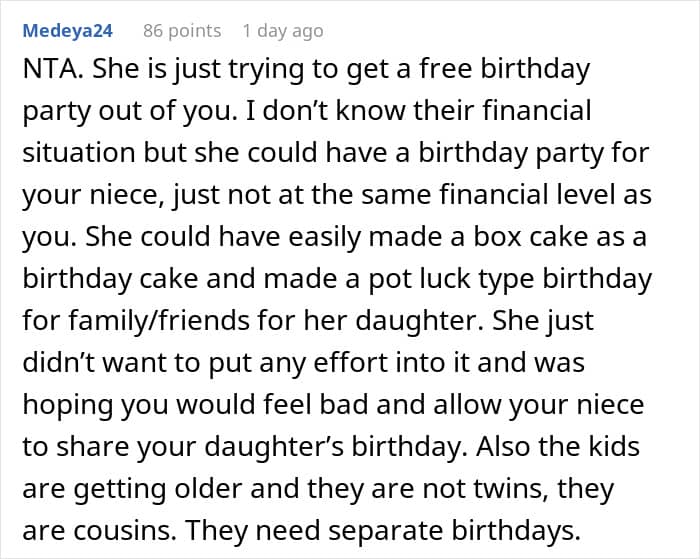
Task: Click the phrase 'hoping you would feel bad'
Action: [x=224, y=405]
